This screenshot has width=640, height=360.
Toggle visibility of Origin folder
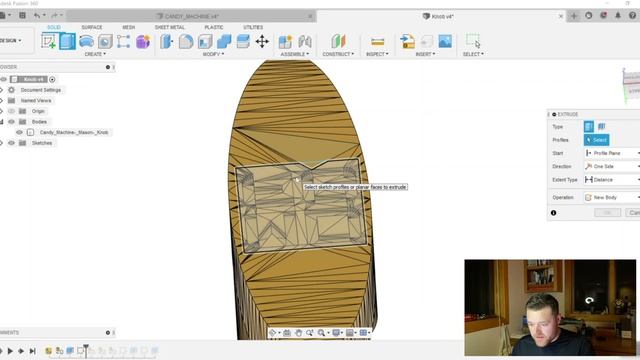11,111
